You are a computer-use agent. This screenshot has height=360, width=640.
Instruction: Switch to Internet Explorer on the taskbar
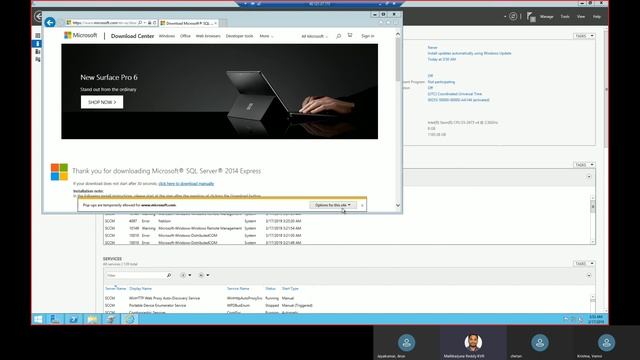tap(129, 319)
